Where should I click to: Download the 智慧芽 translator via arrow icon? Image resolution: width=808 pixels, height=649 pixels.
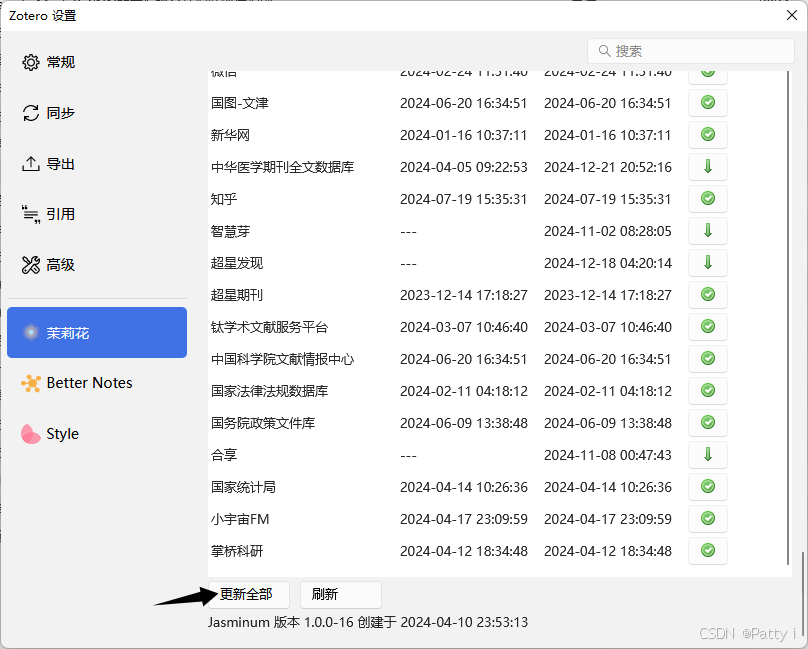click(x=708, y=230)
